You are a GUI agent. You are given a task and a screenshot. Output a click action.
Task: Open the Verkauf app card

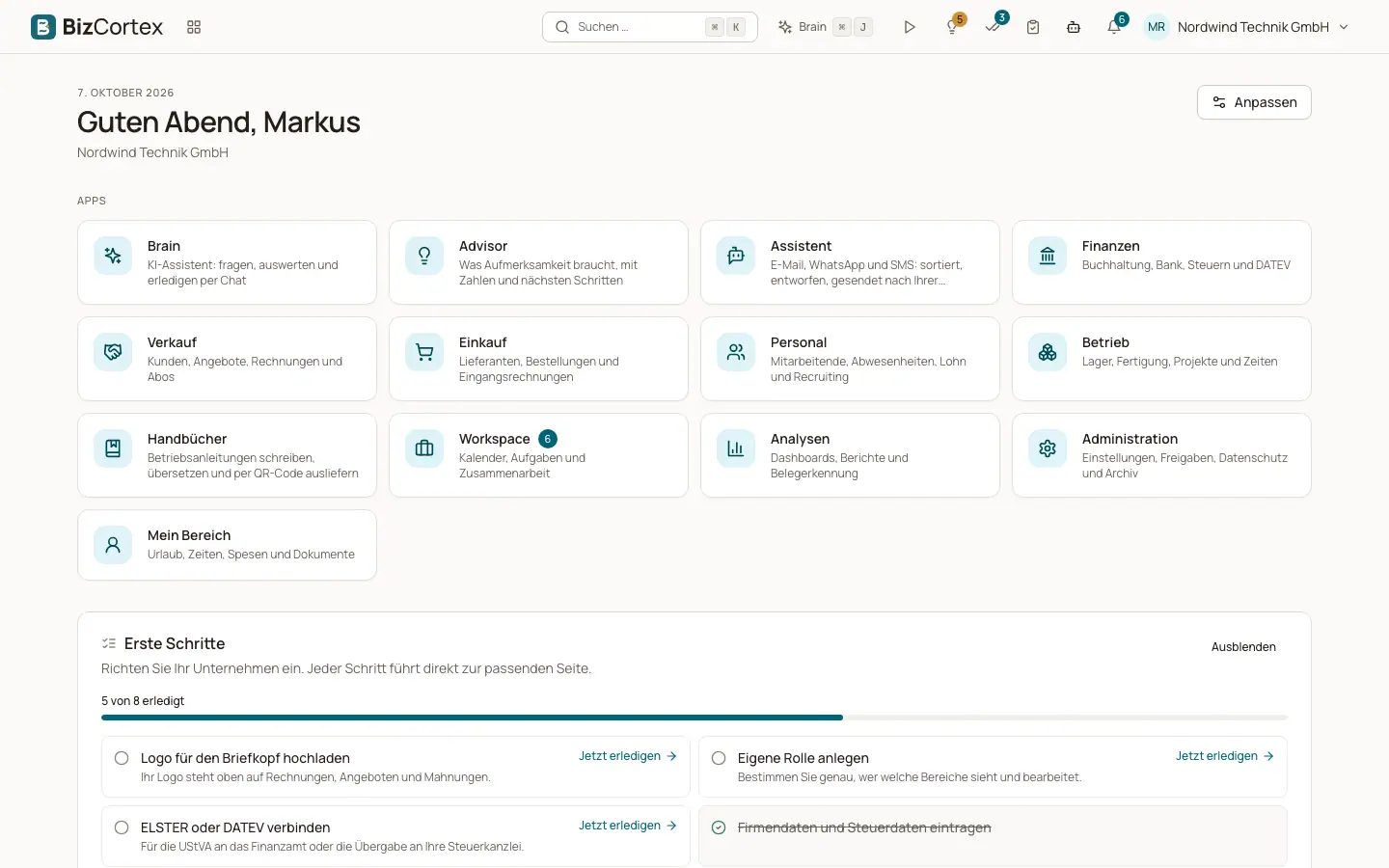[x=227, y=359]
